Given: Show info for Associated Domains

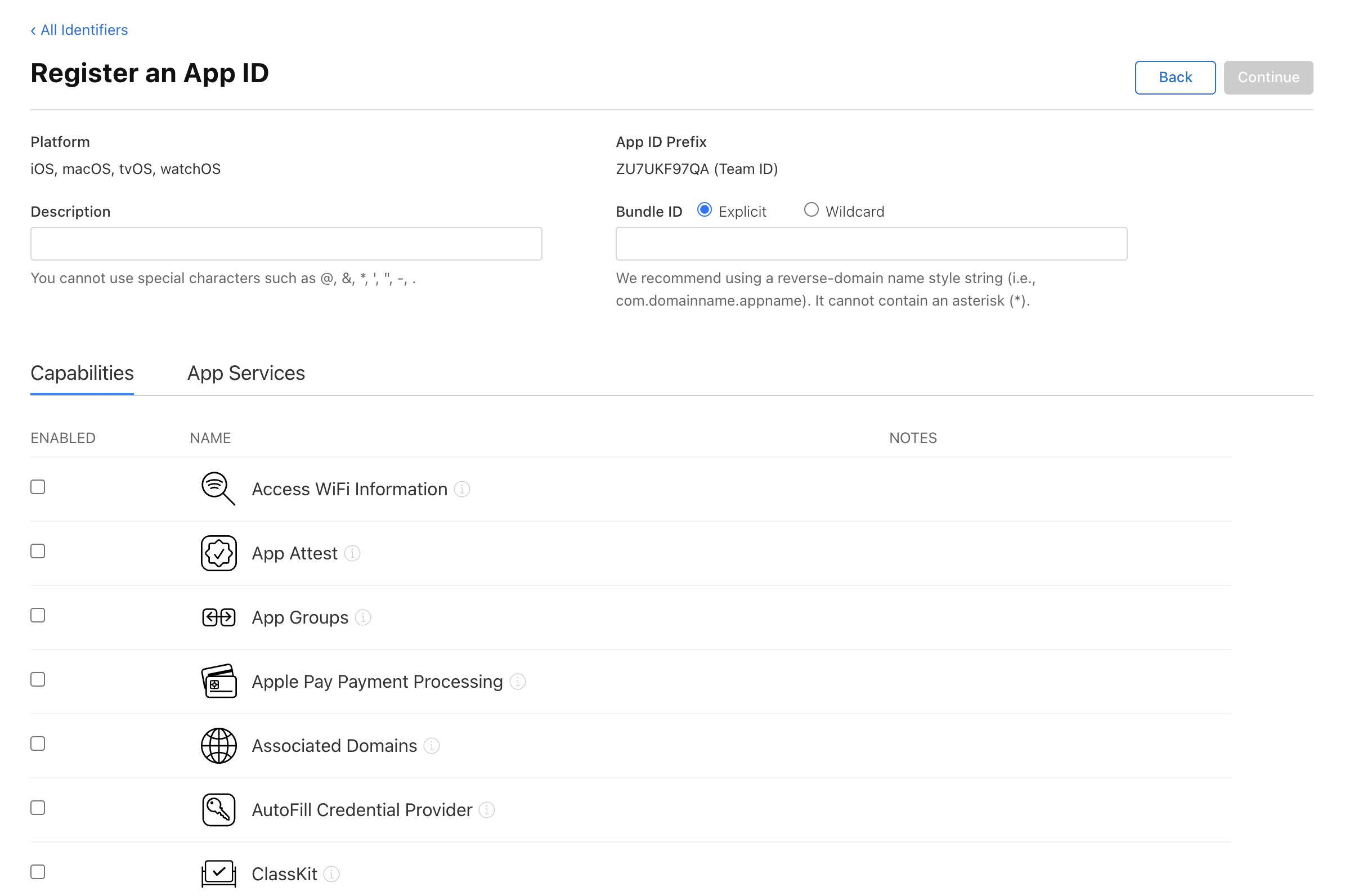Looking at the screenshot, I should pyautogui.click(x=432, y=746).
